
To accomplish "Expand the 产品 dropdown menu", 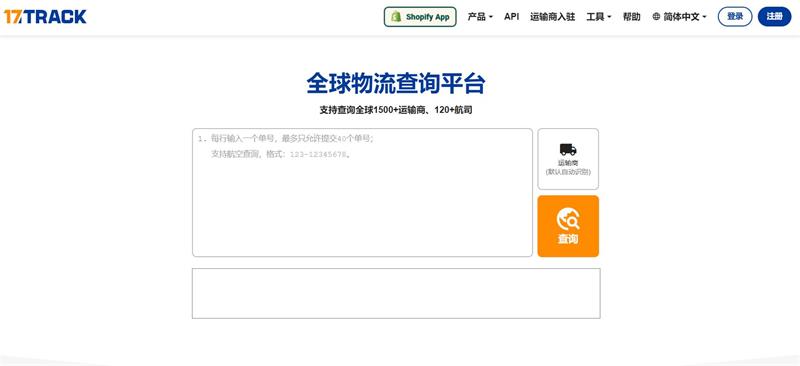I will [x=480, y=17].
